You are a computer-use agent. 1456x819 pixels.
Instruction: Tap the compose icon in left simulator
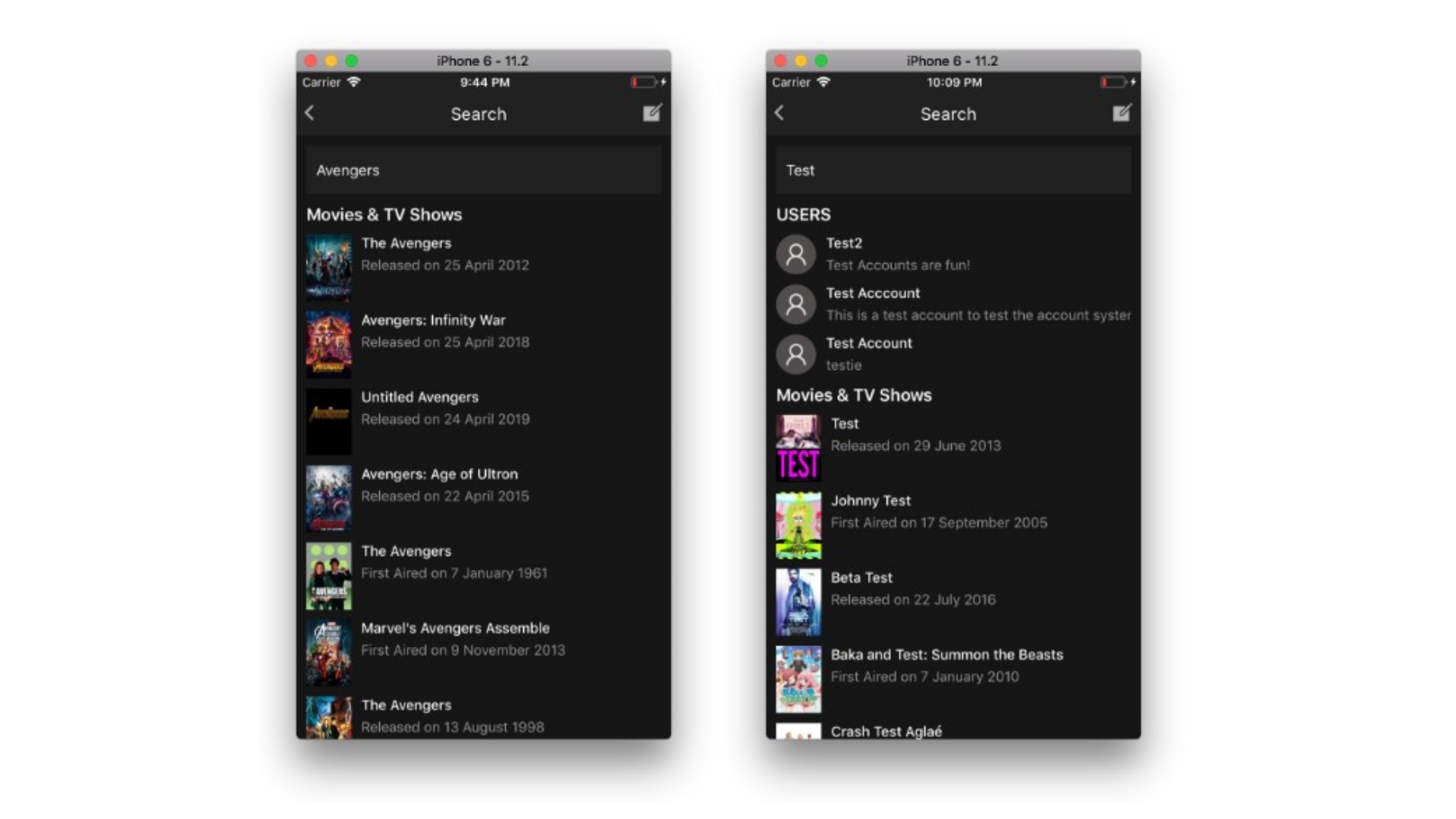652,113
